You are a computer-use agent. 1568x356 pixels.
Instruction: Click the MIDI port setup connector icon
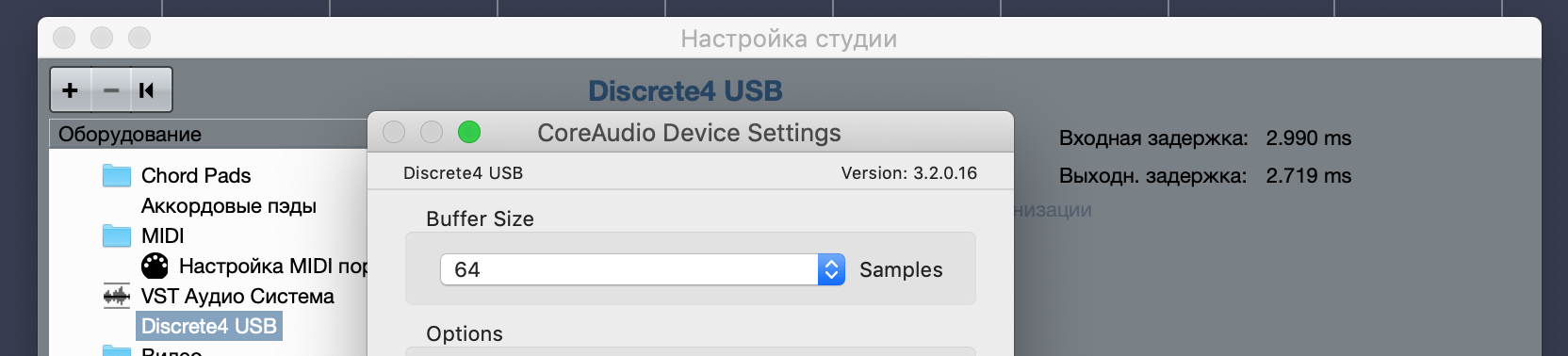coord(155,266)
